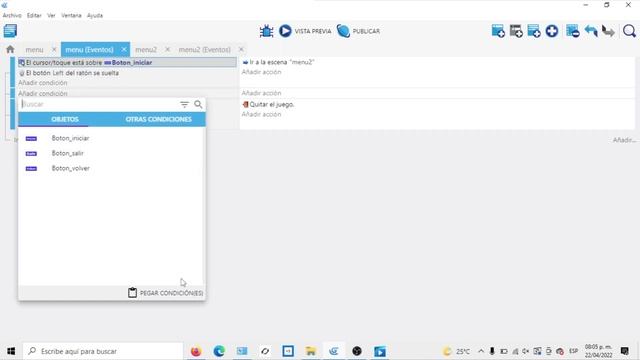The height and width of the screenshot is (360, 640).
Task: Open Microsoft Edge from taskbar
Action: point(219,351)
